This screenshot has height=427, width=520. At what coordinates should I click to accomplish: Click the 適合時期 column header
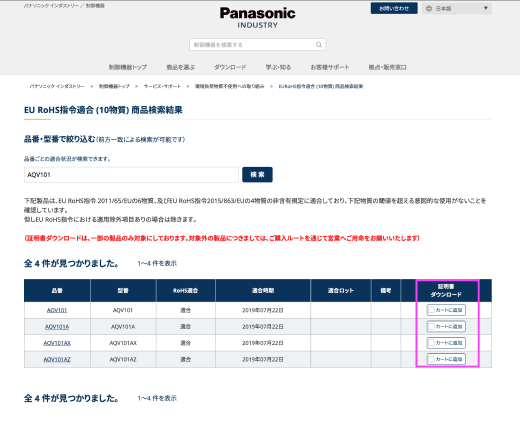point(263,291)
